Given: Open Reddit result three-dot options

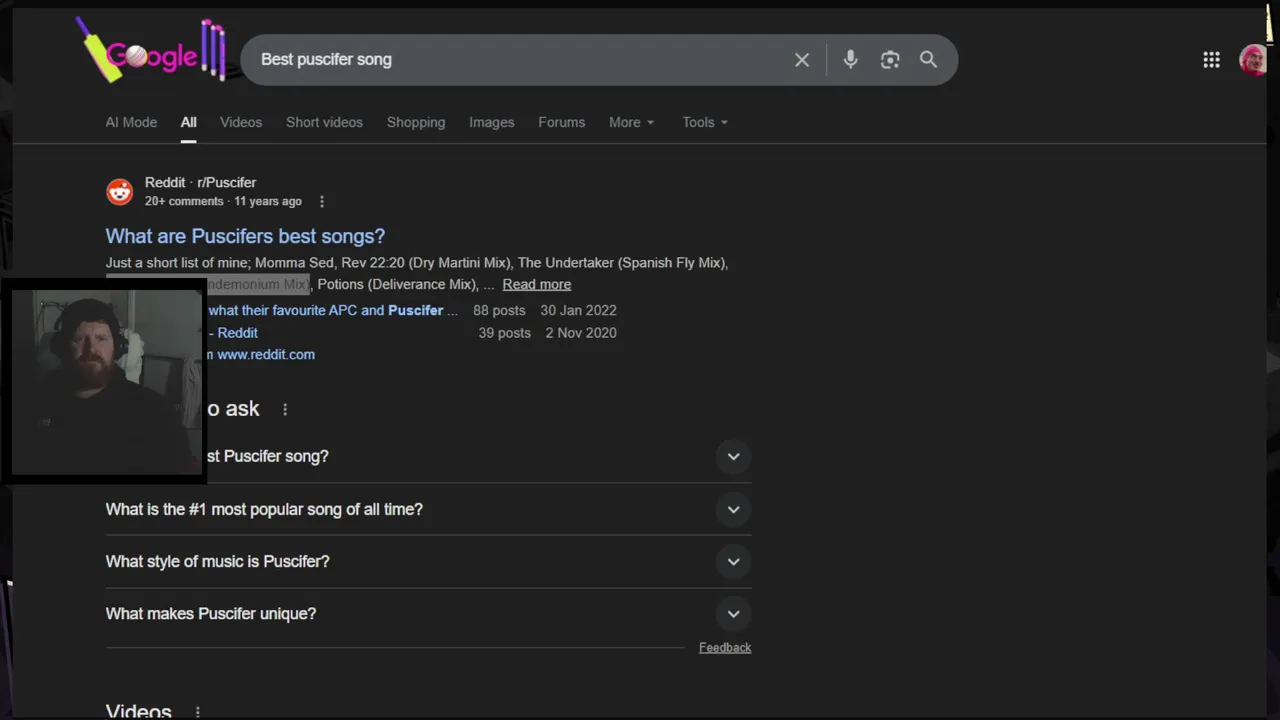Looking at the screenshot, I should 322,202.
